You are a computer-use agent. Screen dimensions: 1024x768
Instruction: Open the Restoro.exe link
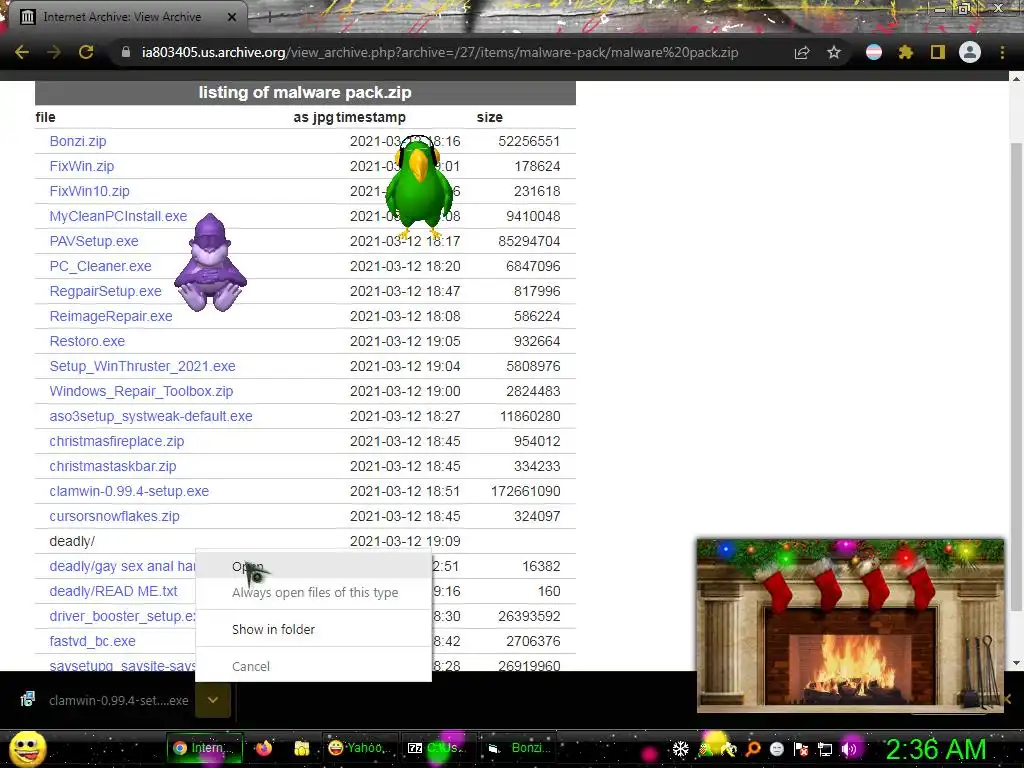87,341
